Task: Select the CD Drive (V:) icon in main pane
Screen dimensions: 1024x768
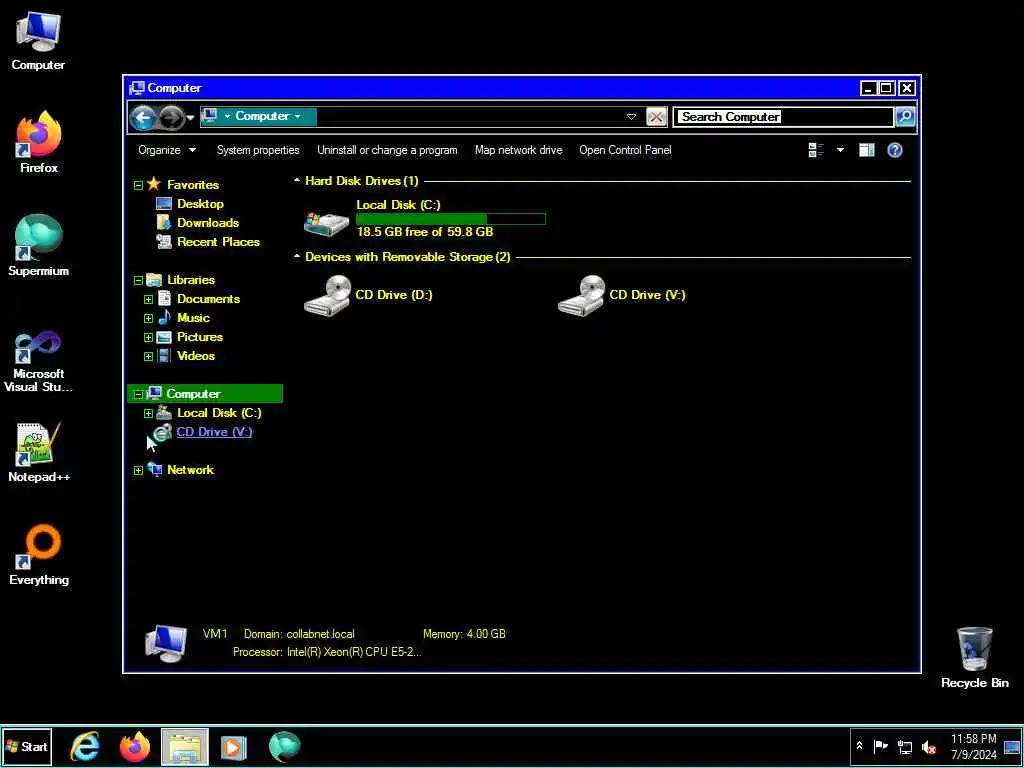Action: point(581,295)
